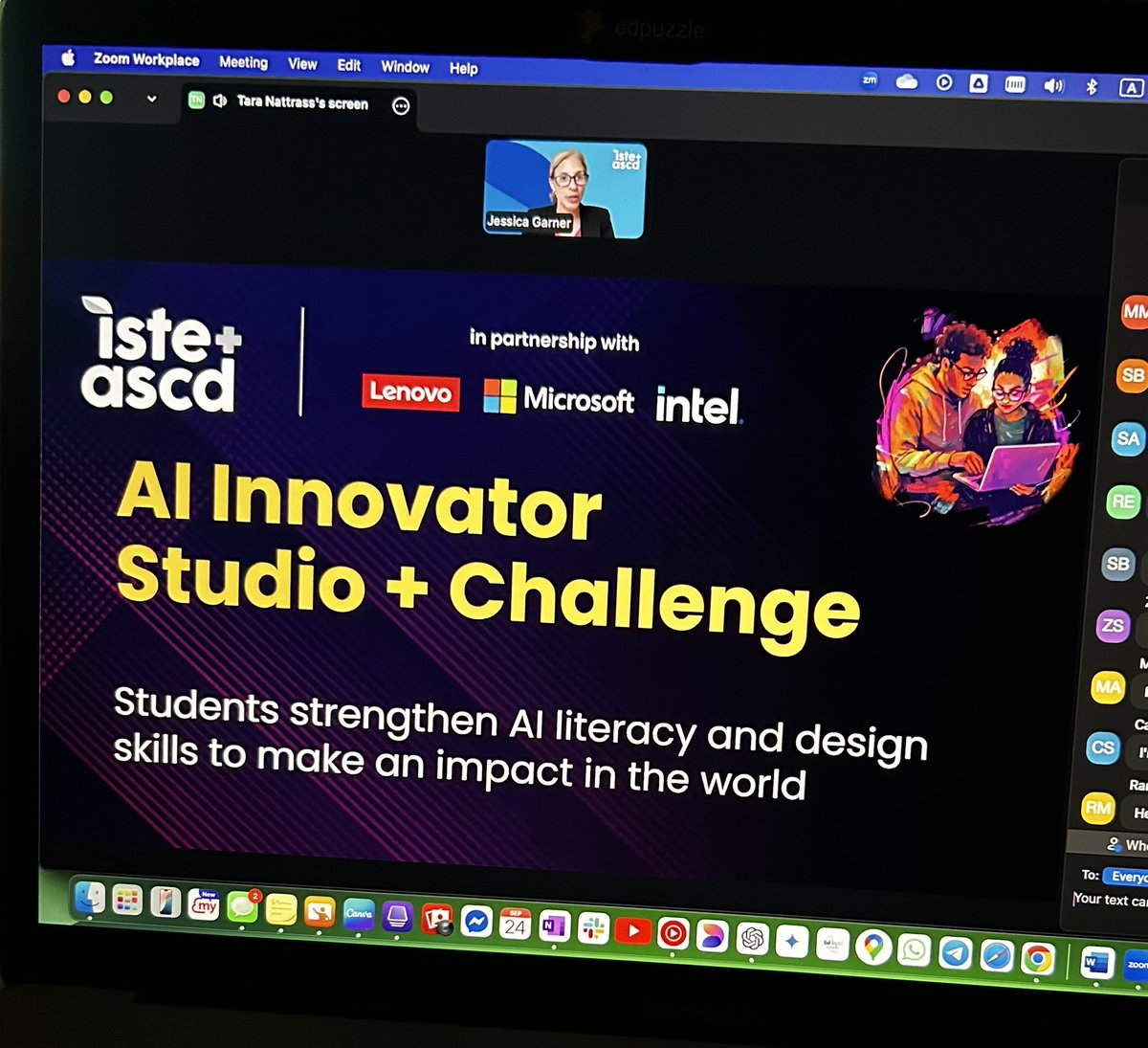Open Photo Booth from the dock
The width and height of the screenshot is (1148, 1048).
tap(437, 920)
